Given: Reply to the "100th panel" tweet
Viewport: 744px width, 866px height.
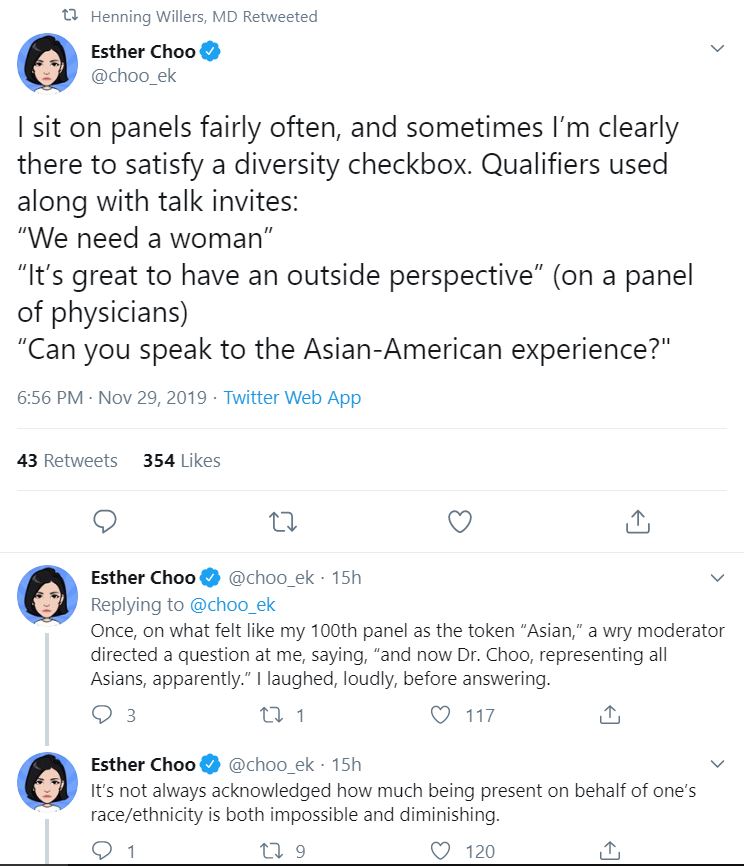Looking at the screenshot, I should pos(101,715).
